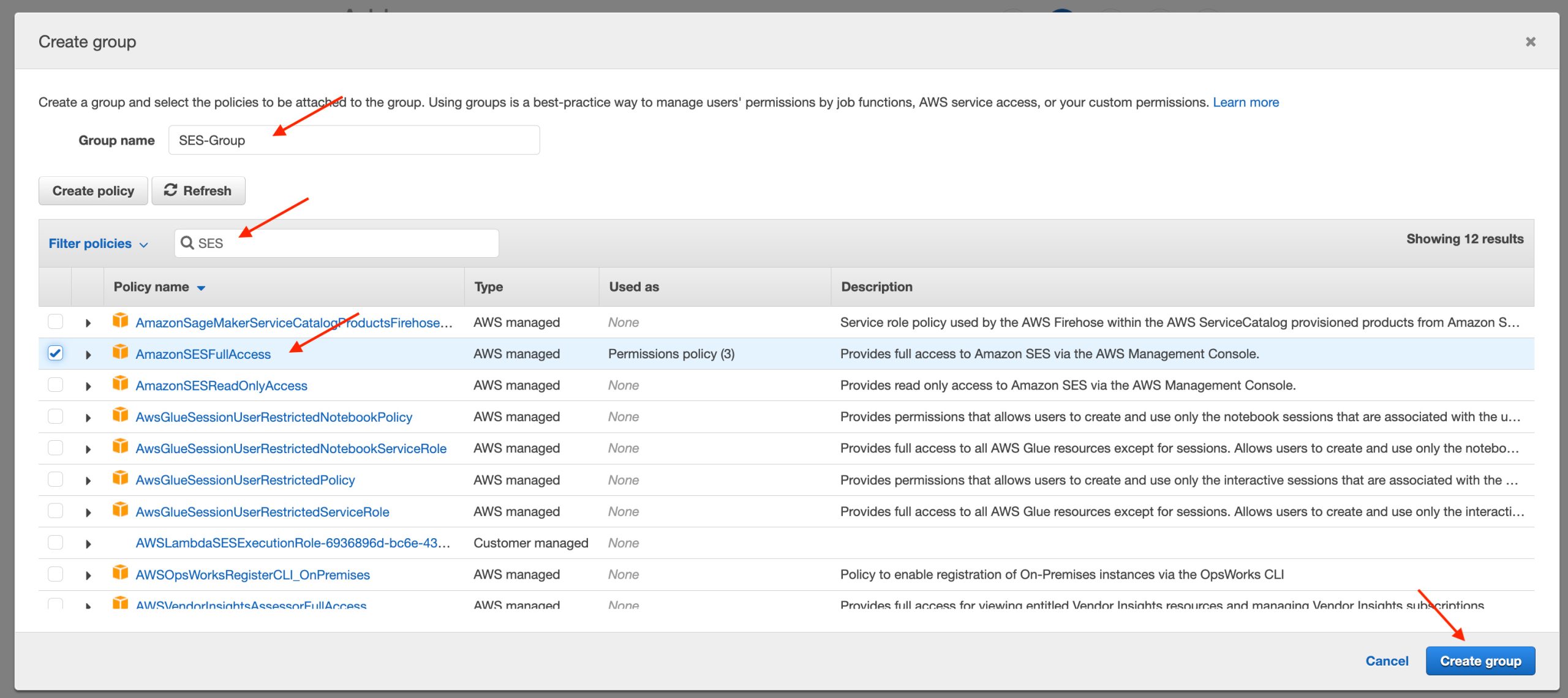The height and width of the screenshot is (698, 1568).
Task: Expand AwsGlueSessionUserRestrictedPolicy row details
Action: pyautogui.click(x=88, y=481)
